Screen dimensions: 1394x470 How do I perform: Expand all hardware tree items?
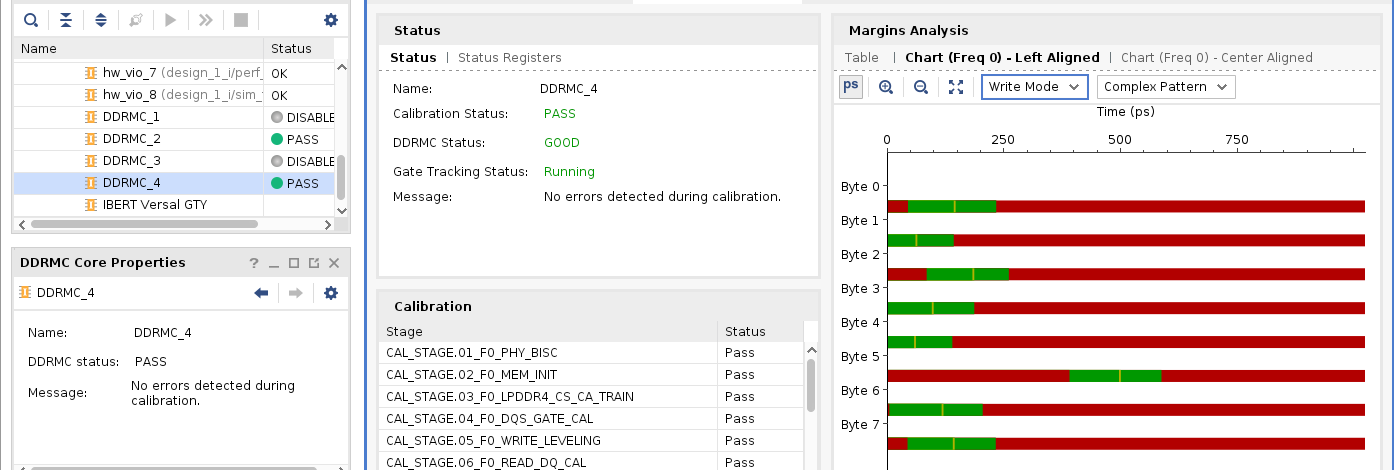pyautogui.click(x=101, y=20)
